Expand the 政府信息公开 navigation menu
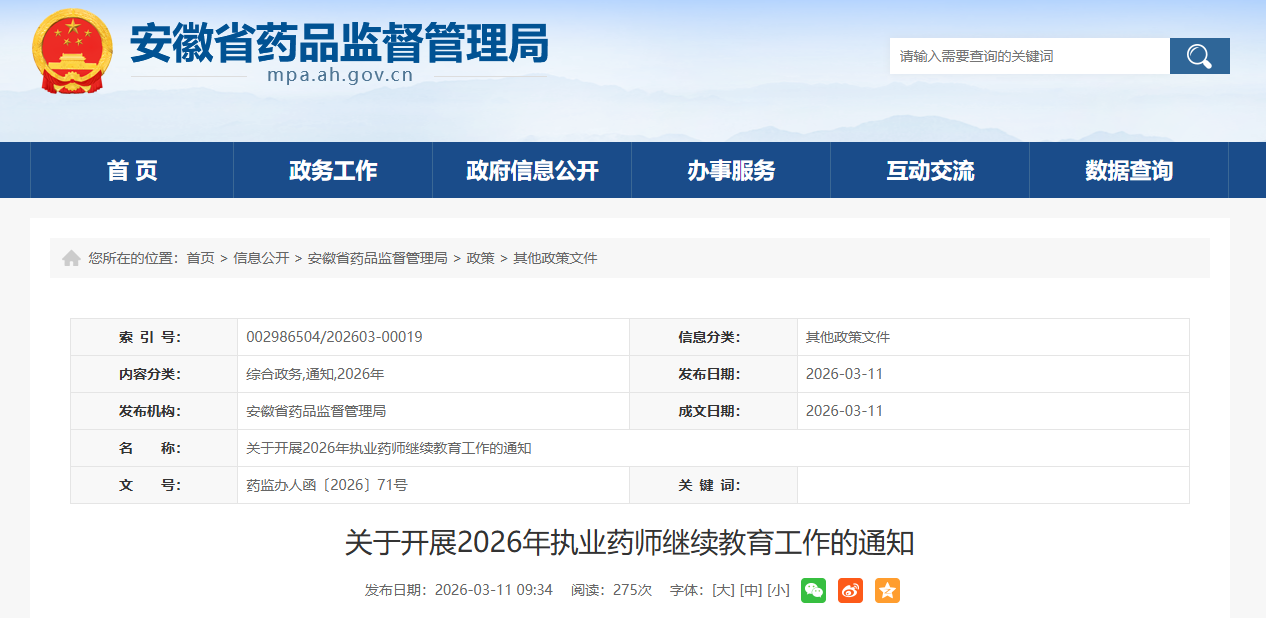 pos(532,171)
